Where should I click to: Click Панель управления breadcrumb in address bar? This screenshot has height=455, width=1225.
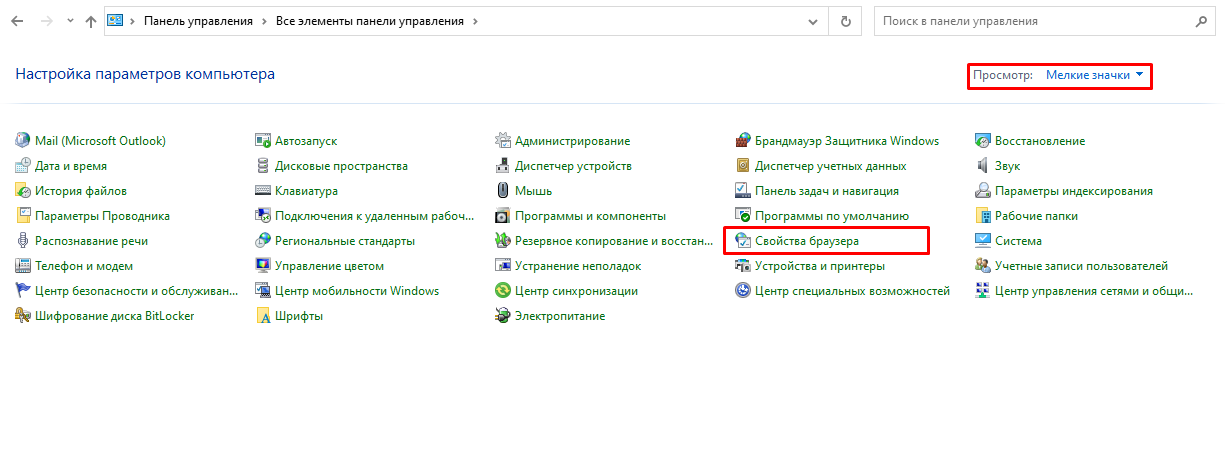click(x=204, y=21)
